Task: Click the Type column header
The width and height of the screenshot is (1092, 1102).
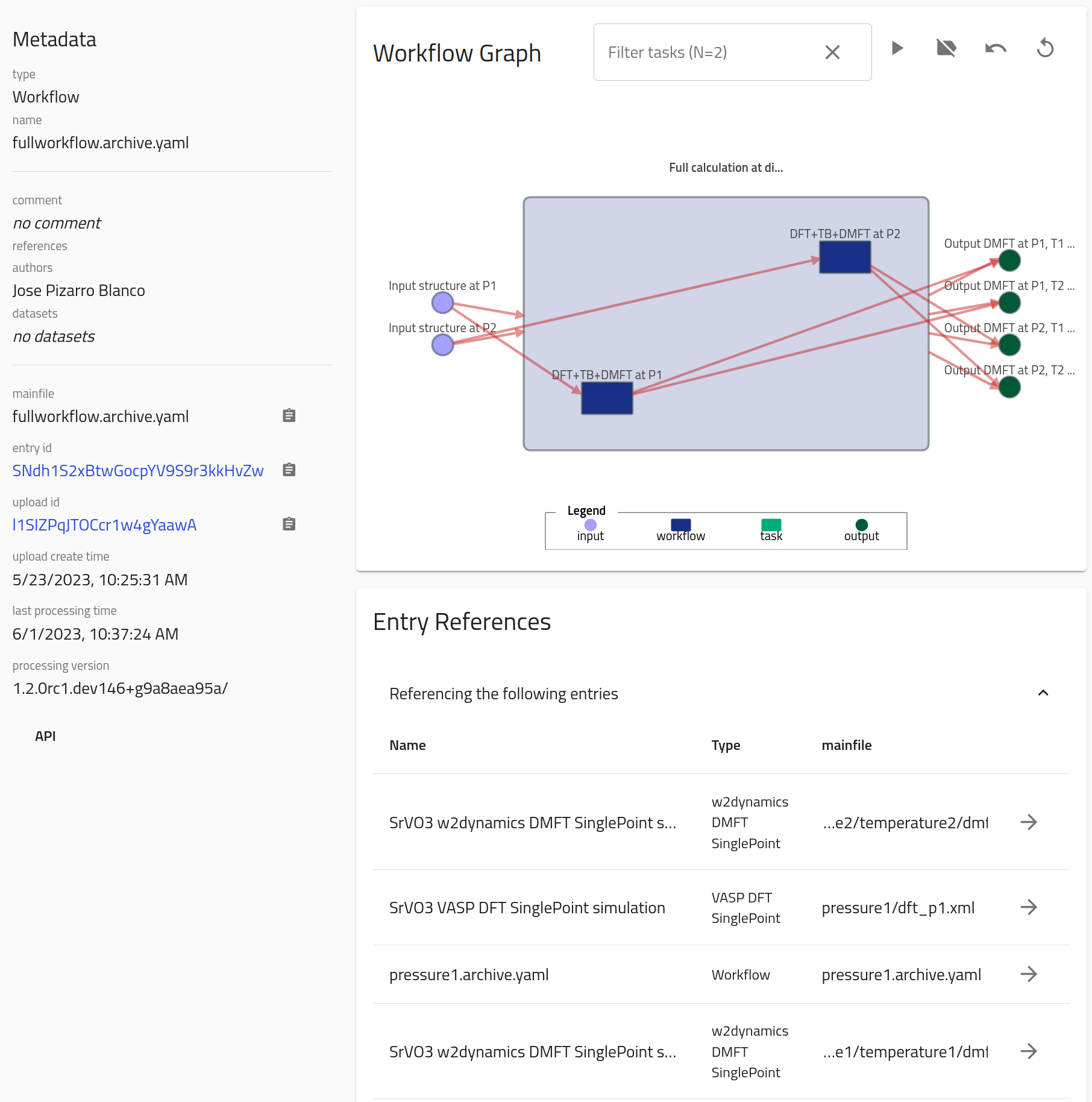Action: click(x=726, y=745)
